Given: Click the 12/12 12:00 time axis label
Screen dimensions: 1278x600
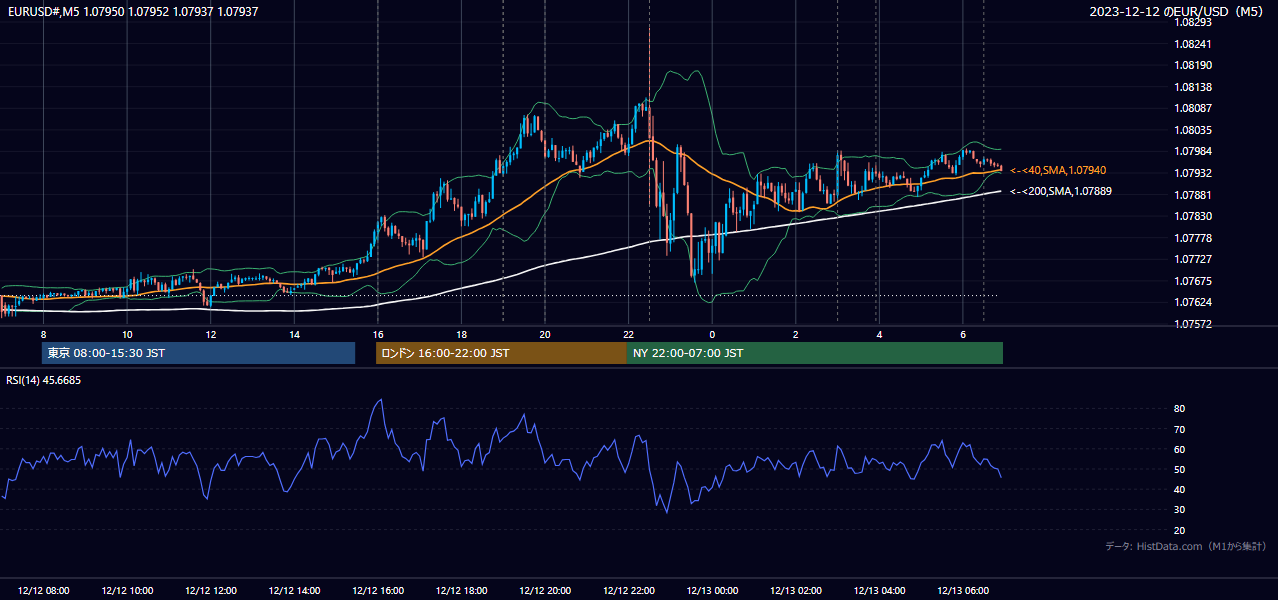Looking at the screenshot, I should [211, 591].
